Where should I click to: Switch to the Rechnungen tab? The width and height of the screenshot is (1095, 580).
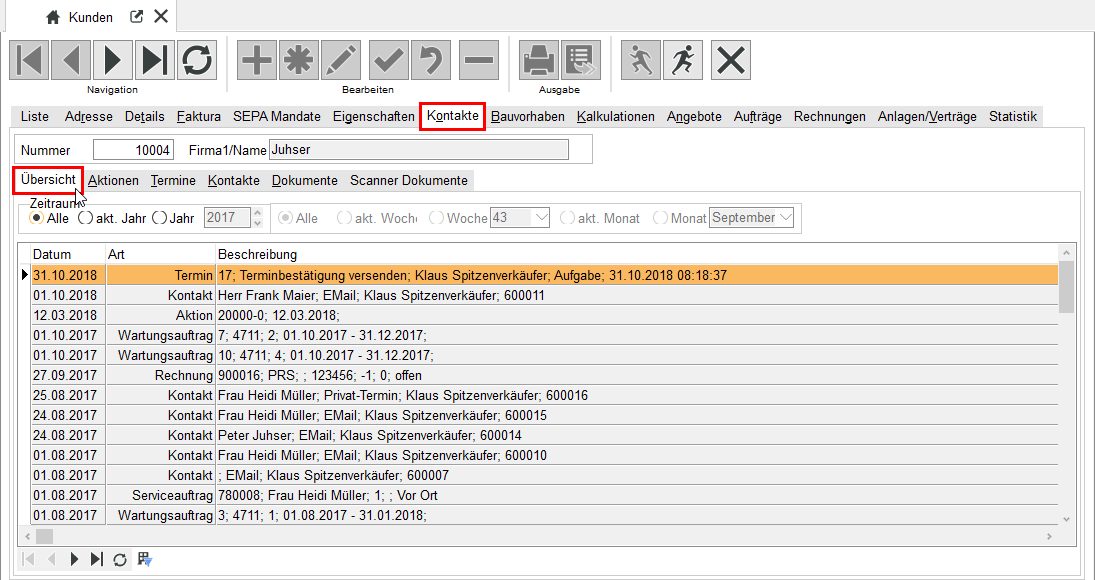point(829,116)
